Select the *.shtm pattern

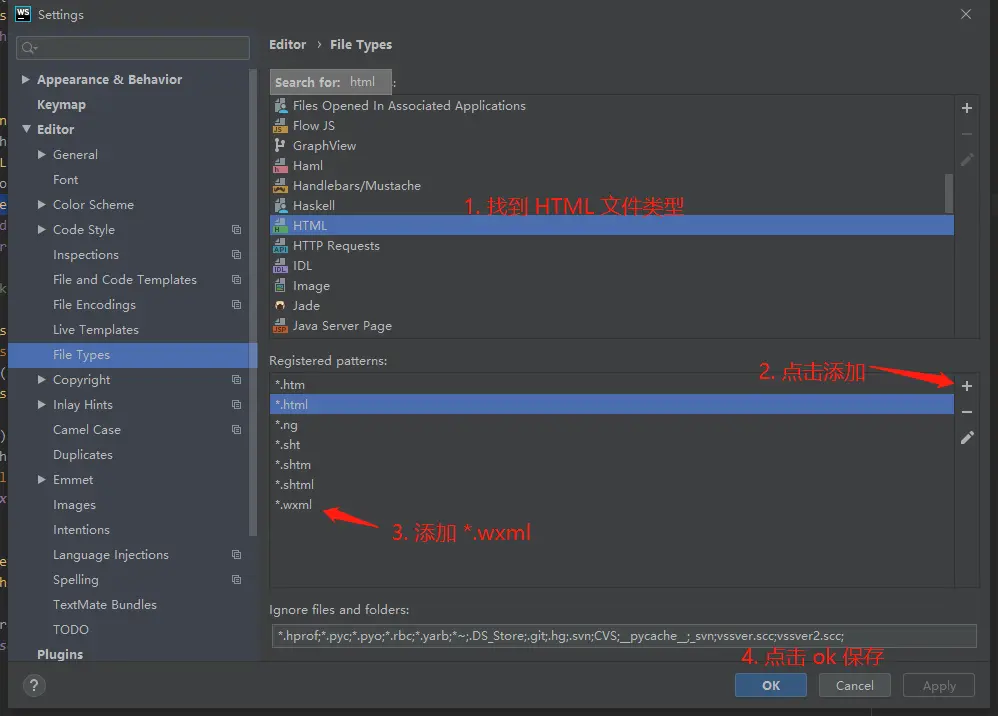[612, 465]
